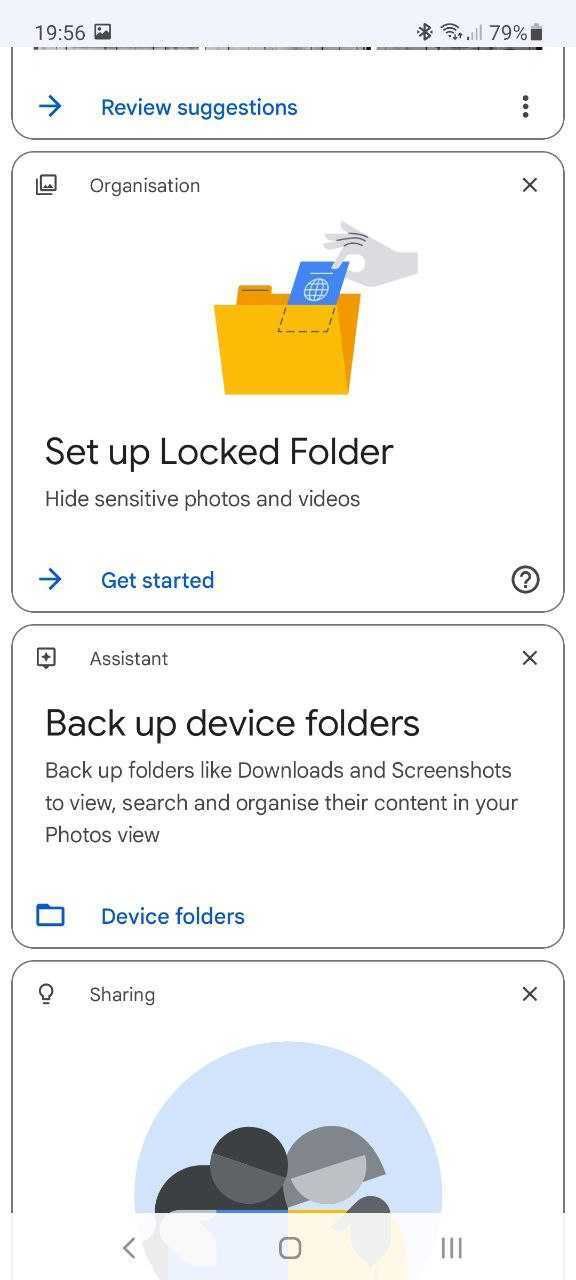Open Device folders
This screenshot has width=576, height=1280.
point(172,915)
